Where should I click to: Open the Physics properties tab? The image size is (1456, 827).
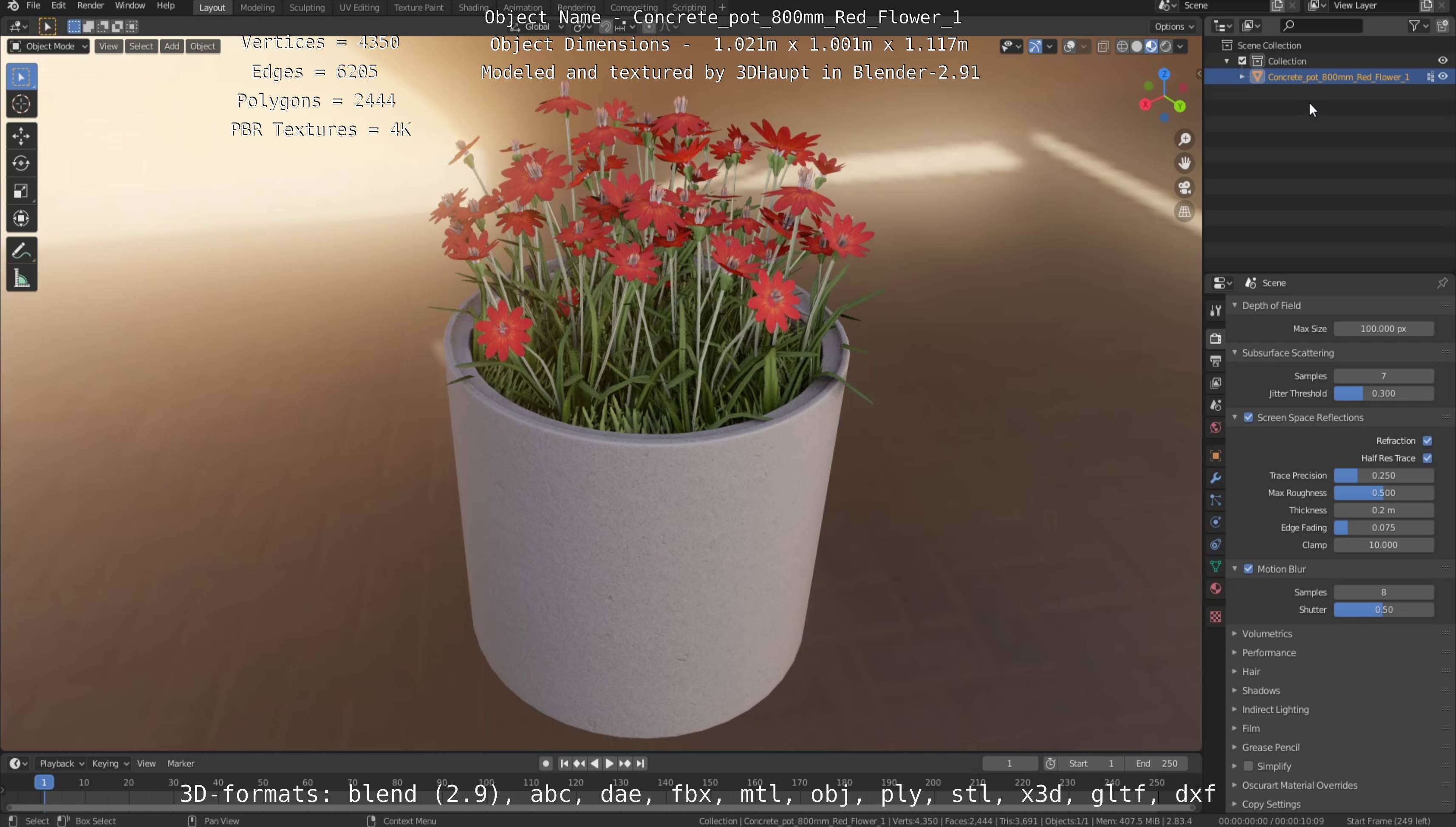1215,522
